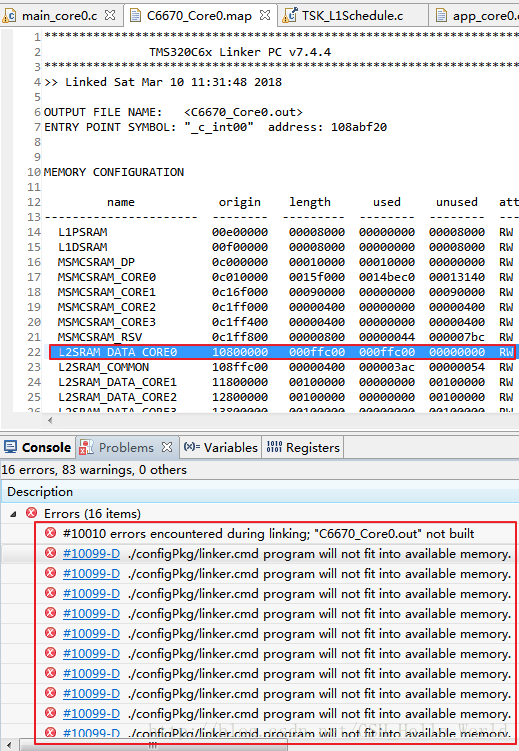The image size is (519, 751).
Task: Open the first #10099-D error link
Action: click(91, 554)
